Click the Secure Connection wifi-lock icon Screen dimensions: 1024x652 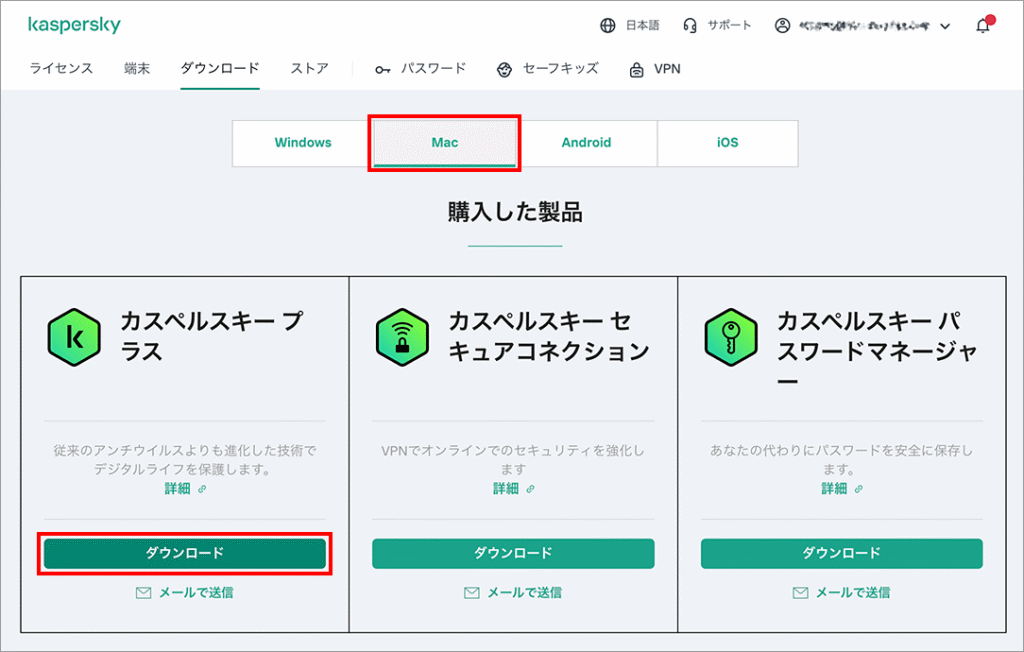pyautogui.click(x=402, y=337)
